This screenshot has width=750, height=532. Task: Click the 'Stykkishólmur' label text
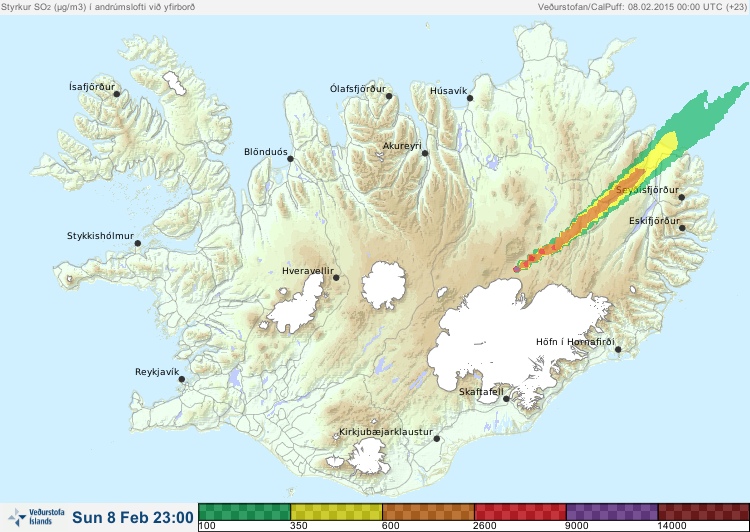pyautogui.click(x=100, y=236)
